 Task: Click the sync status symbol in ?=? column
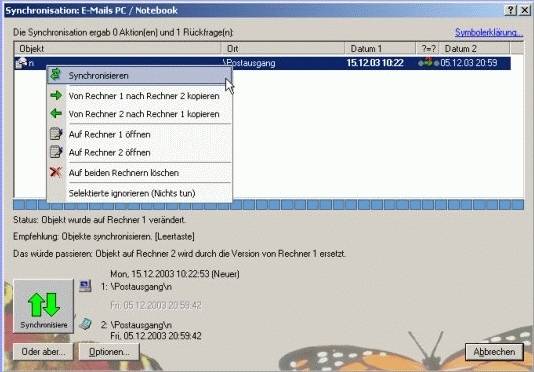click(x=428, y=63)
